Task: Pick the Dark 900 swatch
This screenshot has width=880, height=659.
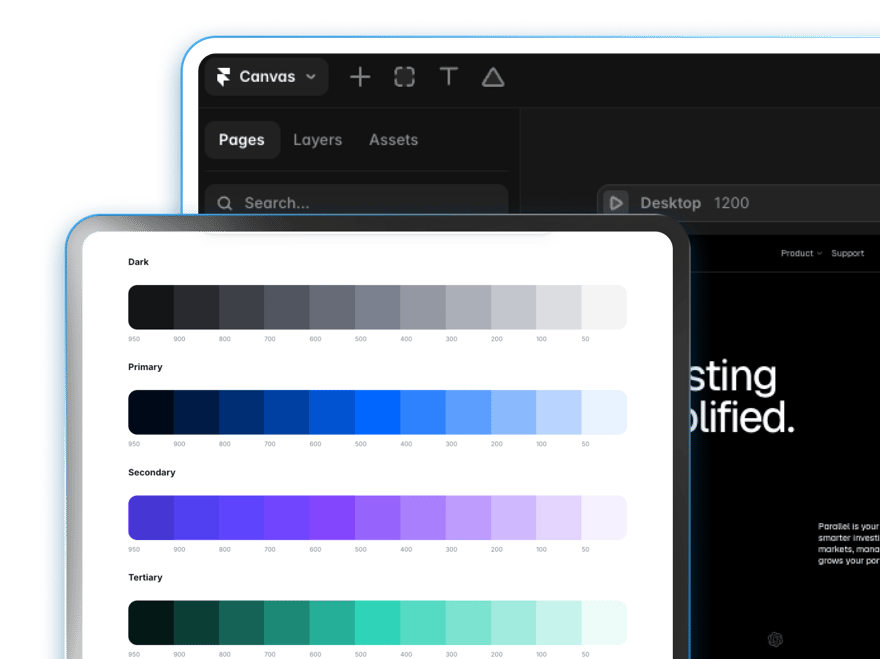Action: [196, 307]
